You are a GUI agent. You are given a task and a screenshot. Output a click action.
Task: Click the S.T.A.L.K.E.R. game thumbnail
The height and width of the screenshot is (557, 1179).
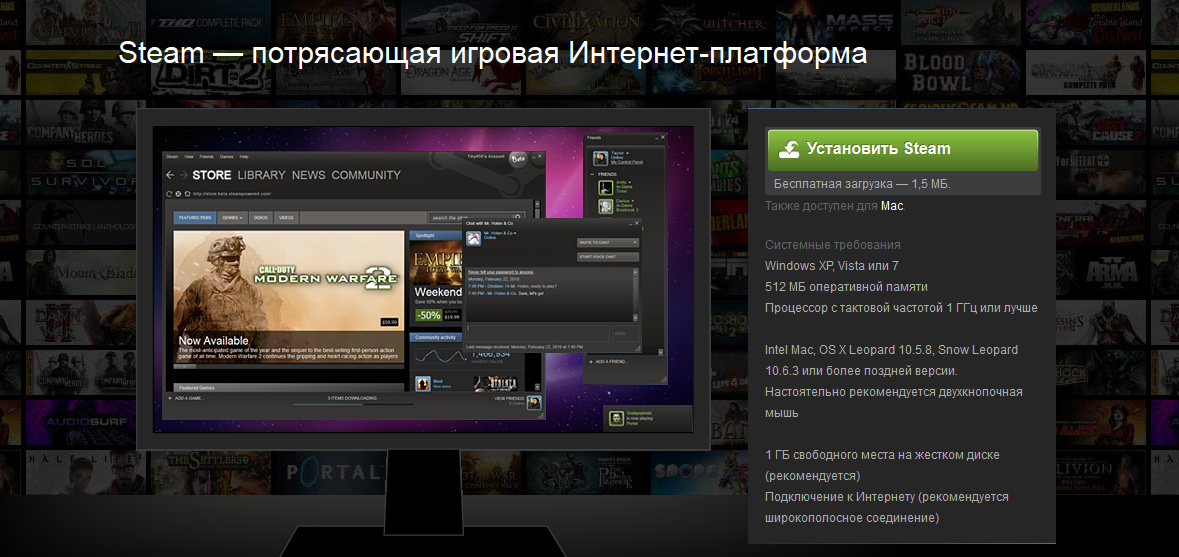(x=495, y=383)
